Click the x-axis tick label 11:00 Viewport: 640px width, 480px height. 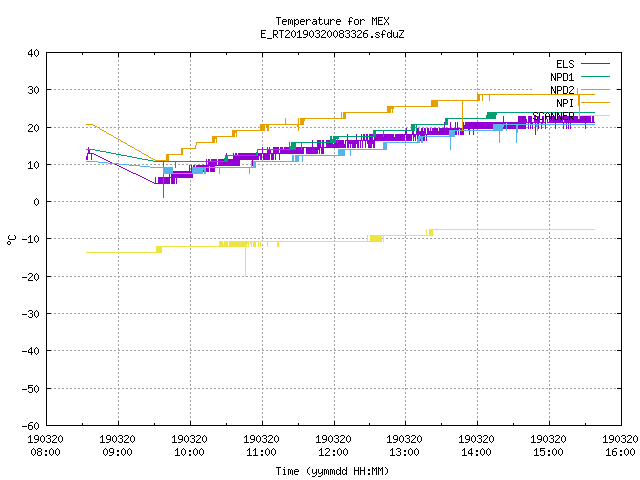coord(261,452)
